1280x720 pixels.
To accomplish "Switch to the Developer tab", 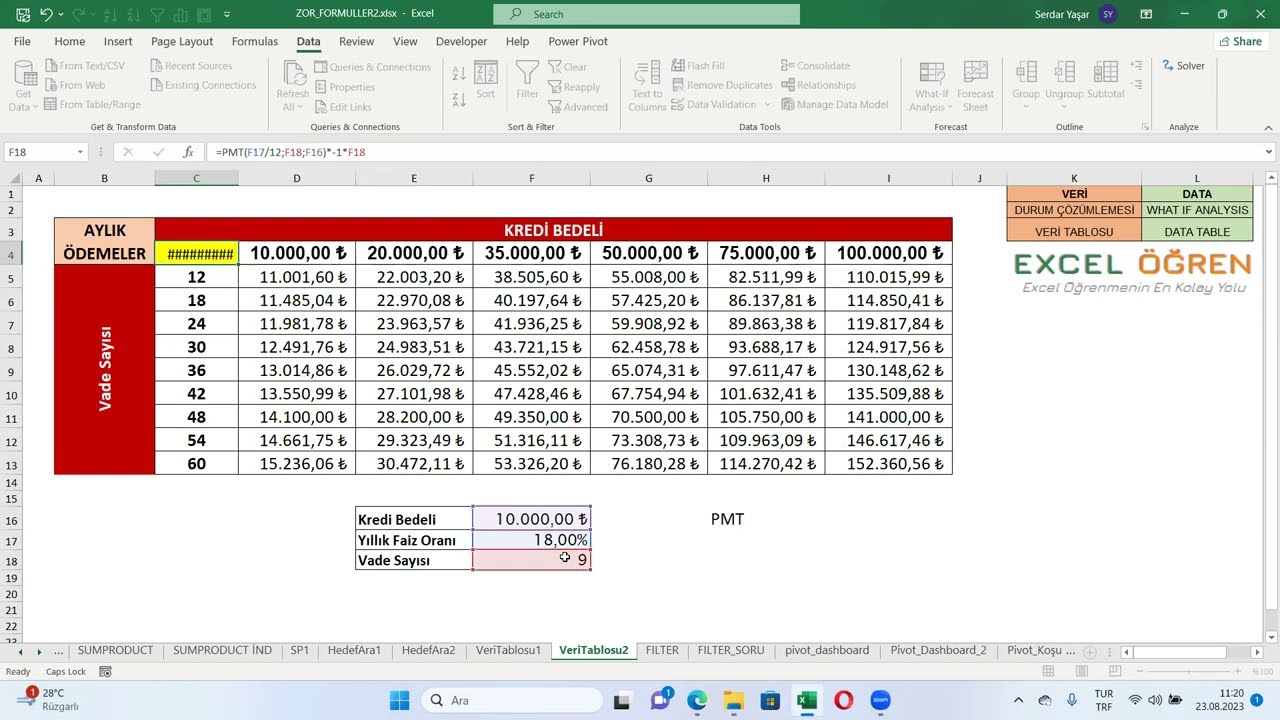I will (x=461, y=41).
